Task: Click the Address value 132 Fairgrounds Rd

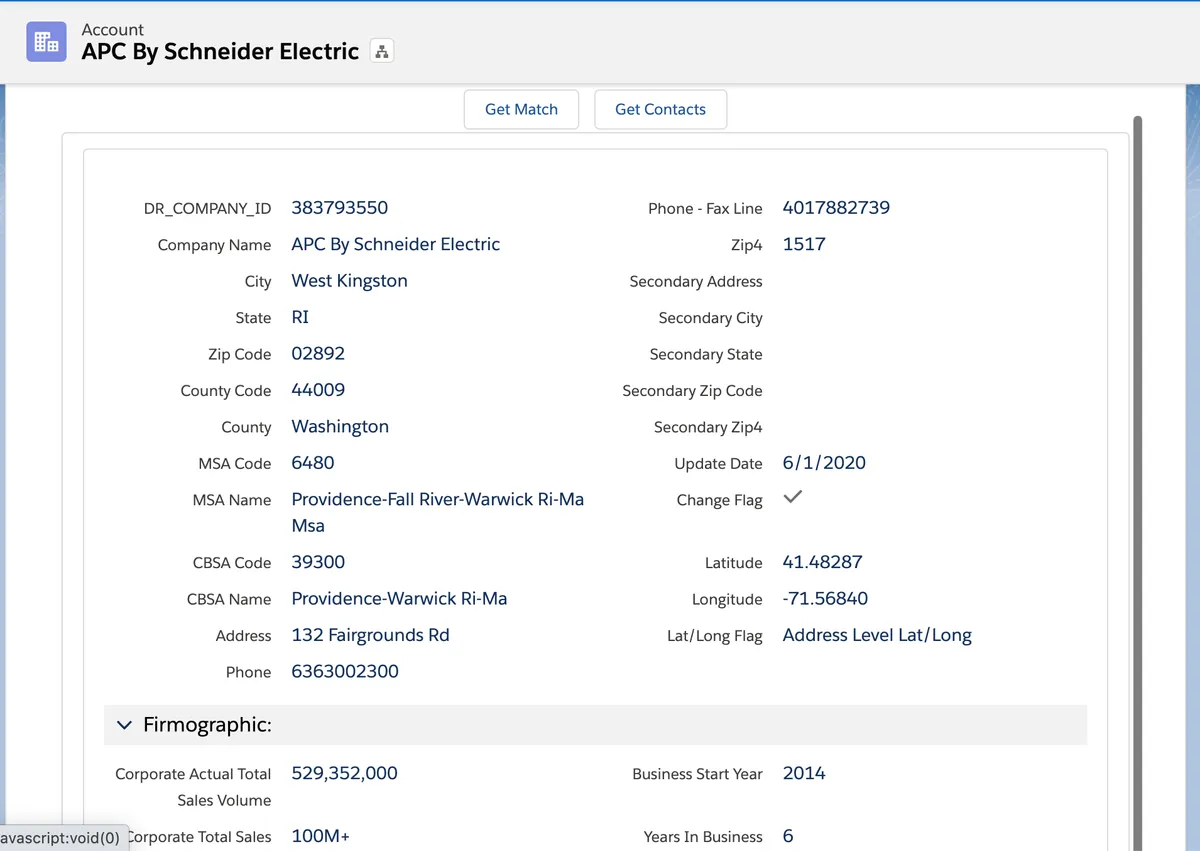Action: [x=370, y=635]
